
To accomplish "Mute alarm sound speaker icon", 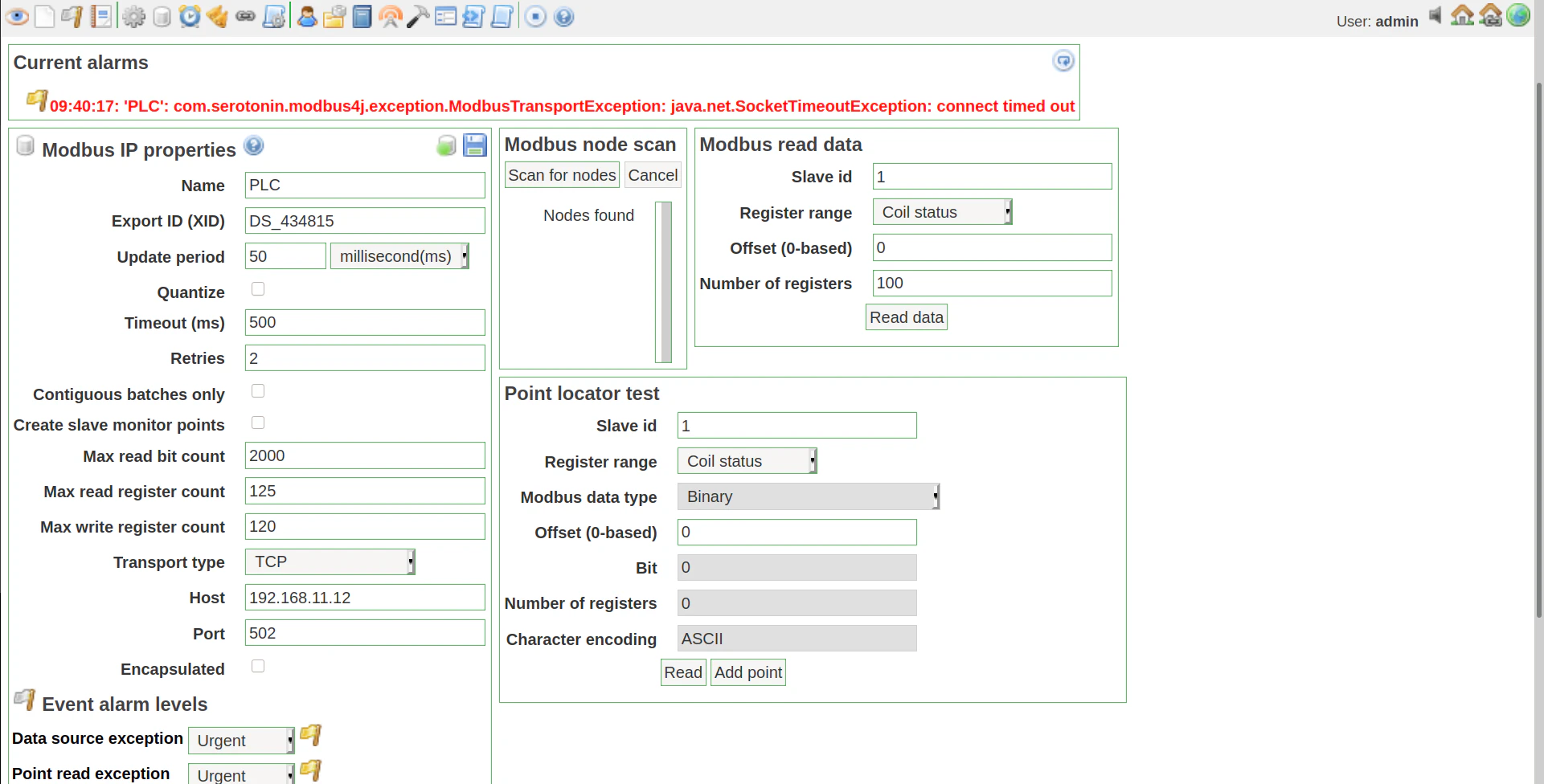I will (1435, 15).
